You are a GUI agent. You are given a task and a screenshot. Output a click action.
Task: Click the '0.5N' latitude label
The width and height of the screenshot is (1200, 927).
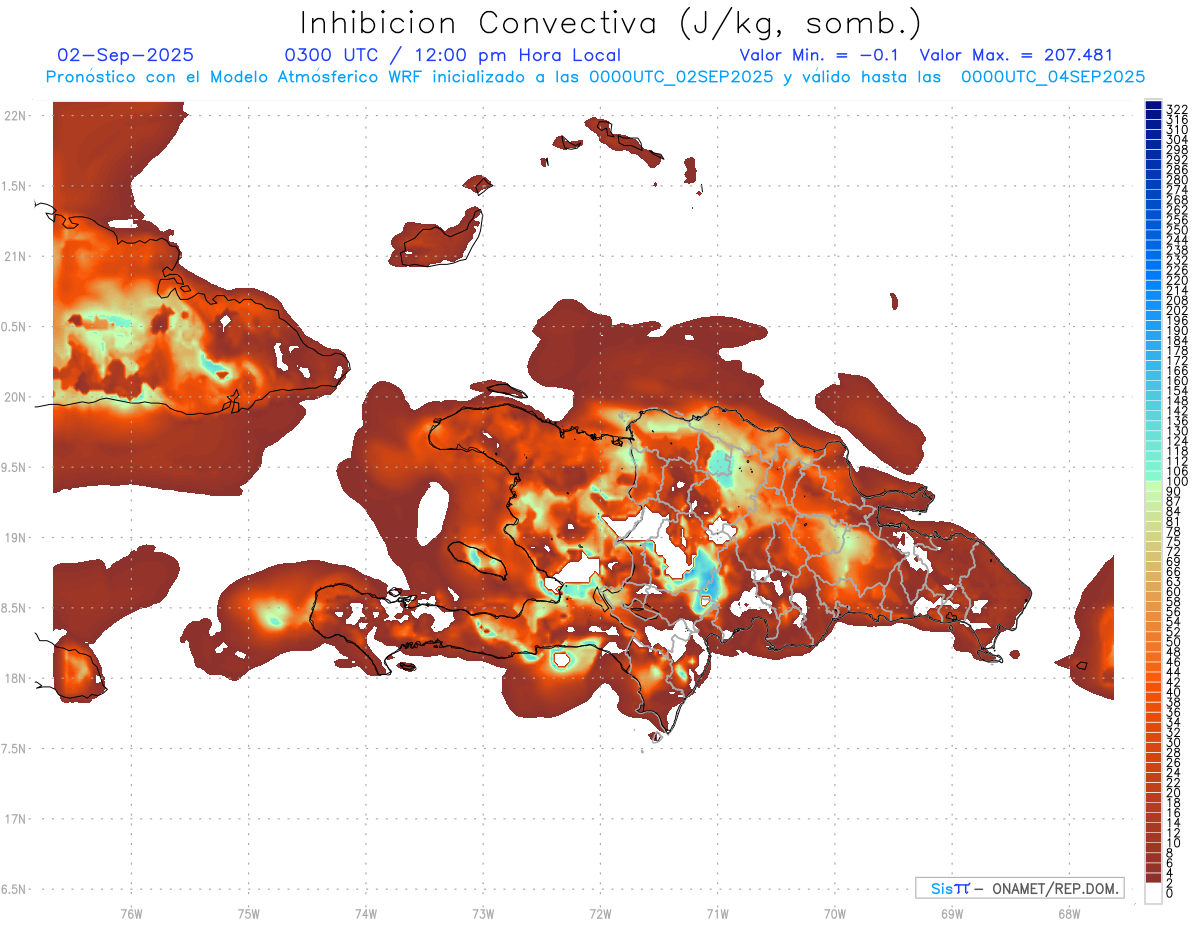15,327
